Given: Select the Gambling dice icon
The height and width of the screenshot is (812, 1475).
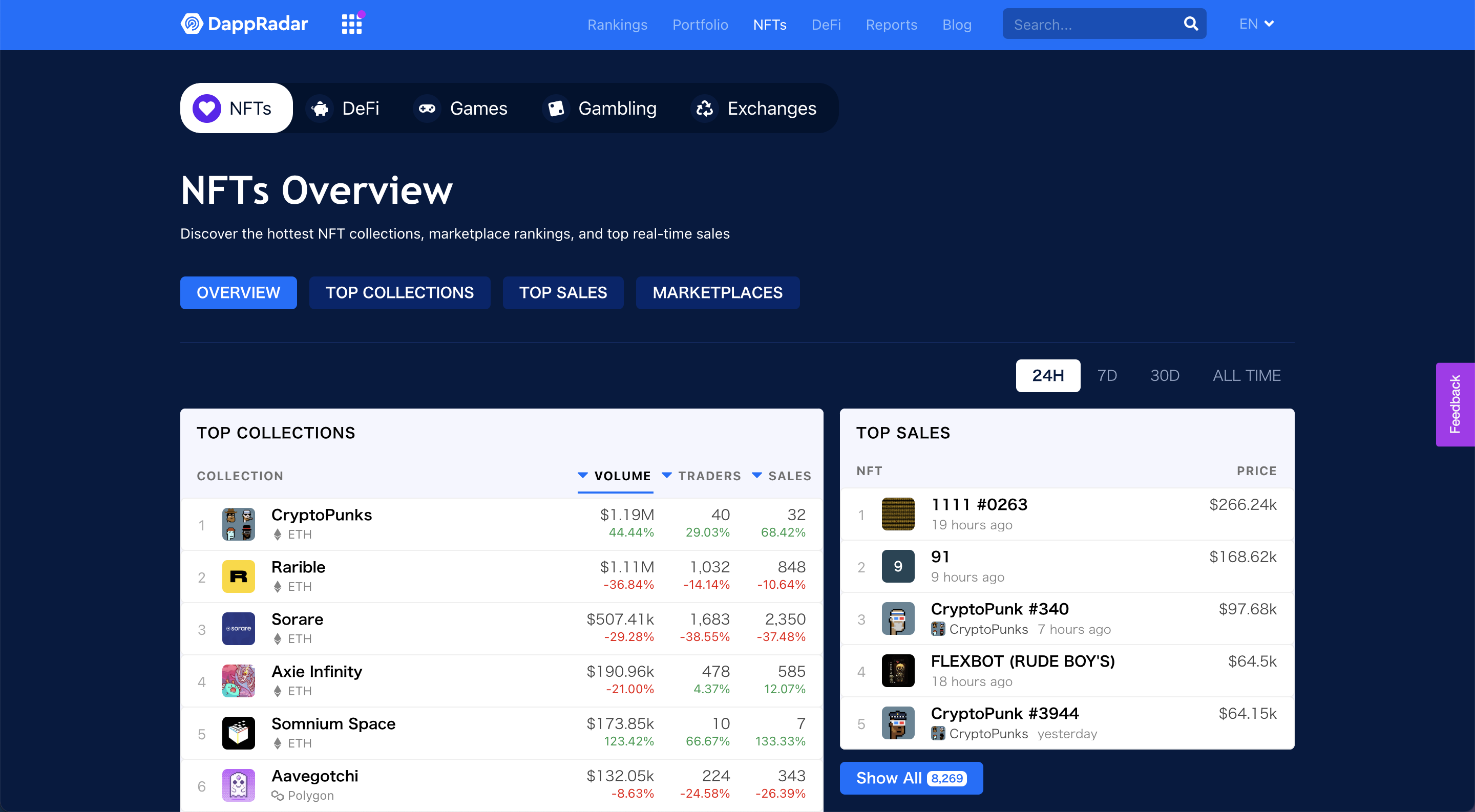Looking at the screenshot, I should 555,108.
